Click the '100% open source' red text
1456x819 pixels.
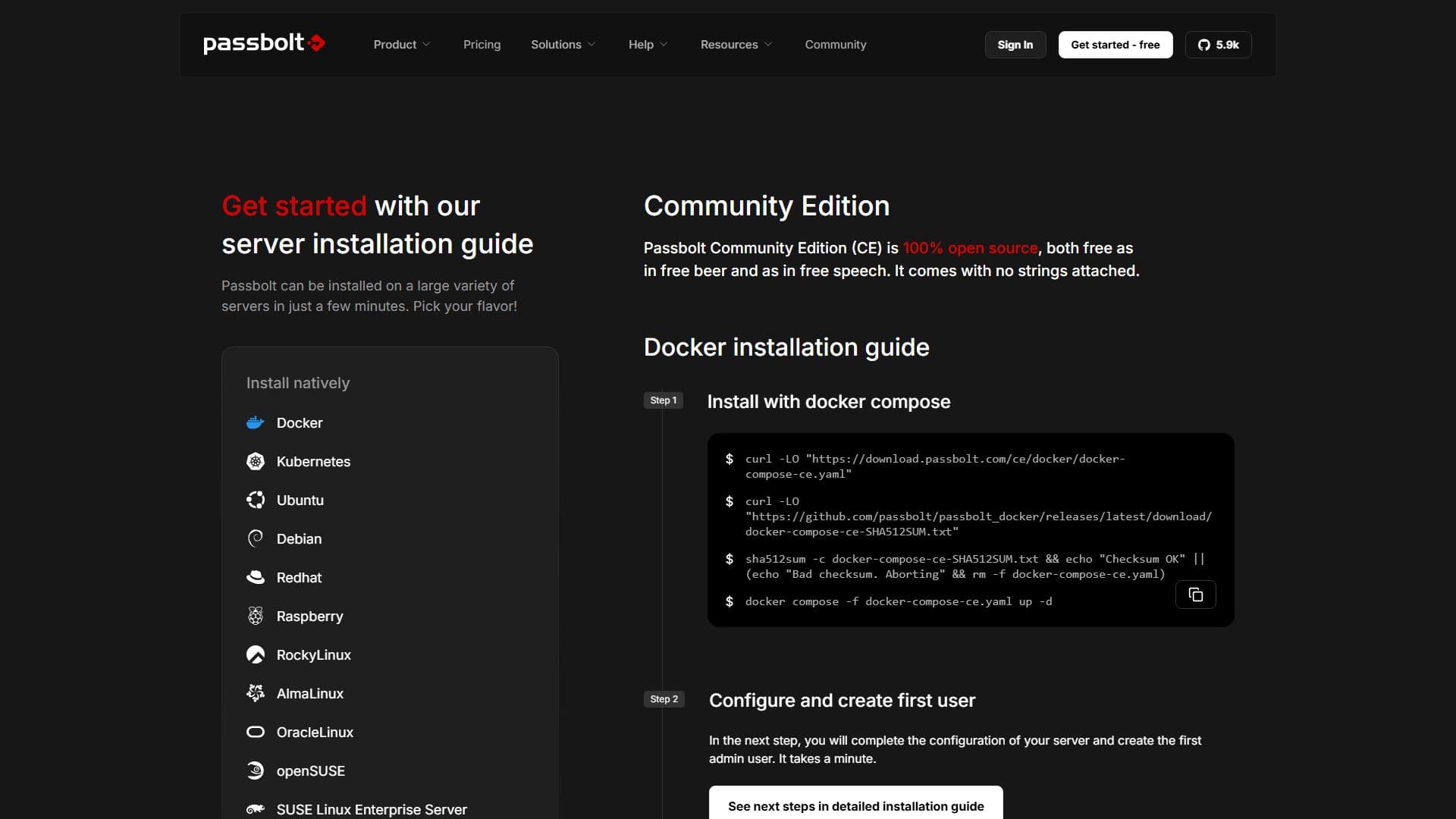click(970, 248)
